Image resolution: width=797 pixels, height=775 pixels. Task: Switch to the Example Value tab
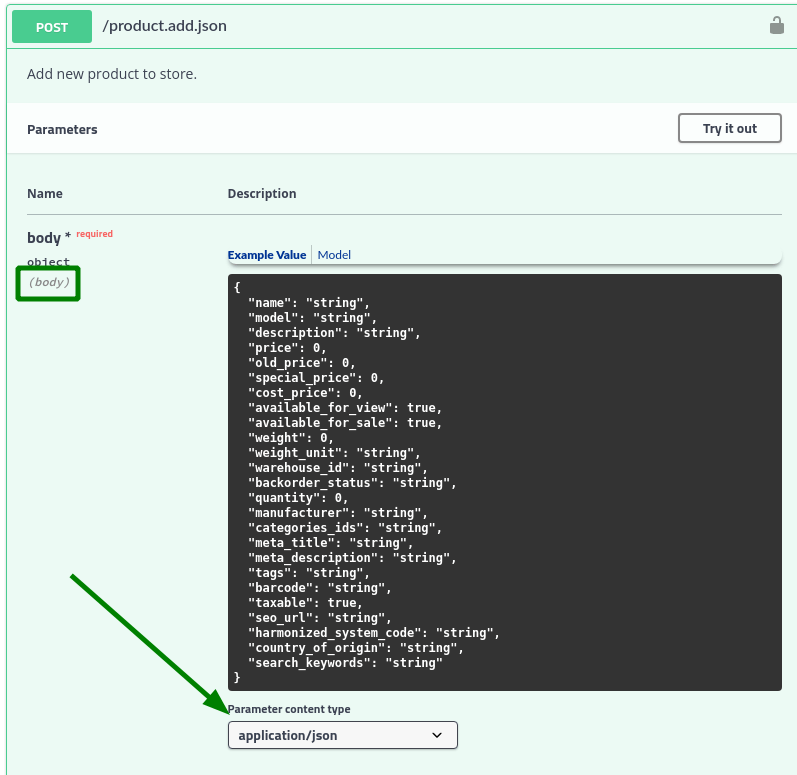(x=267, y=255)
